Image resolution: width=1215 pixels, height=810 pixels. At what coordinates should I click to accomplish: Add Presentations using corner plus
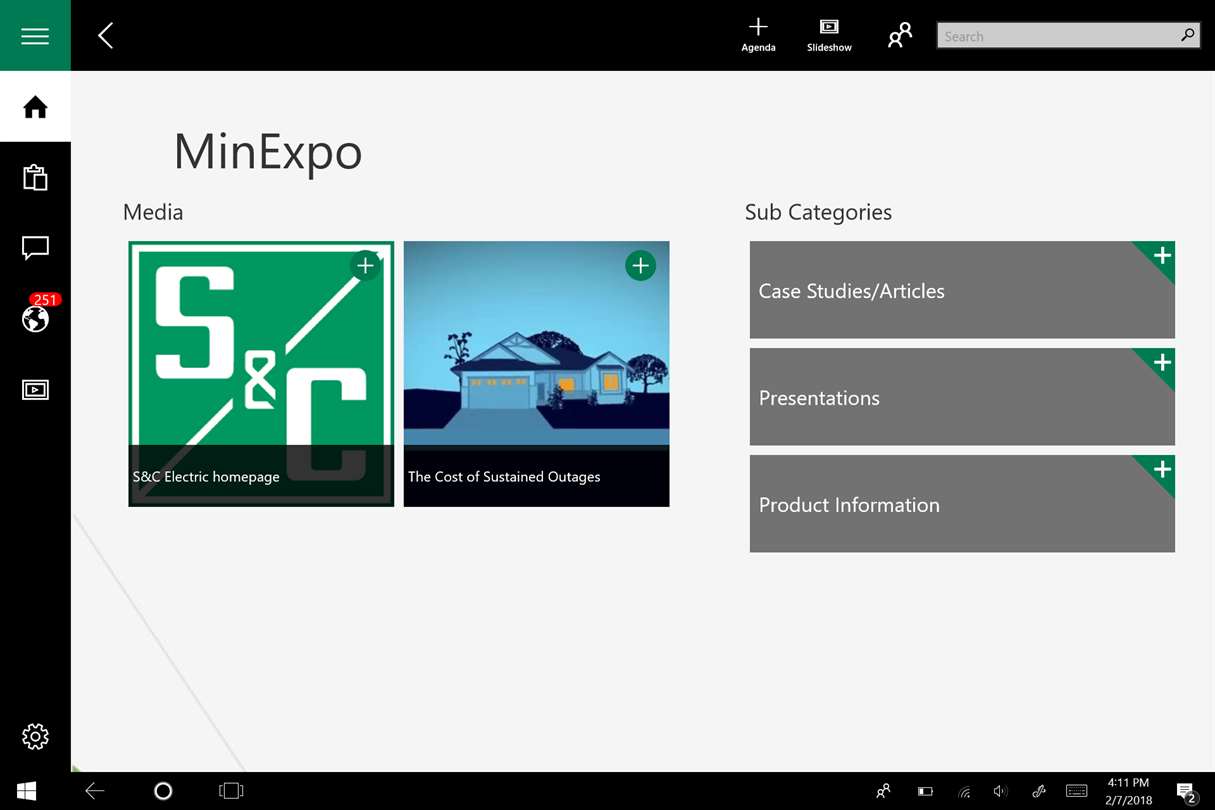pyautogui.click(x=1161, y=363)
